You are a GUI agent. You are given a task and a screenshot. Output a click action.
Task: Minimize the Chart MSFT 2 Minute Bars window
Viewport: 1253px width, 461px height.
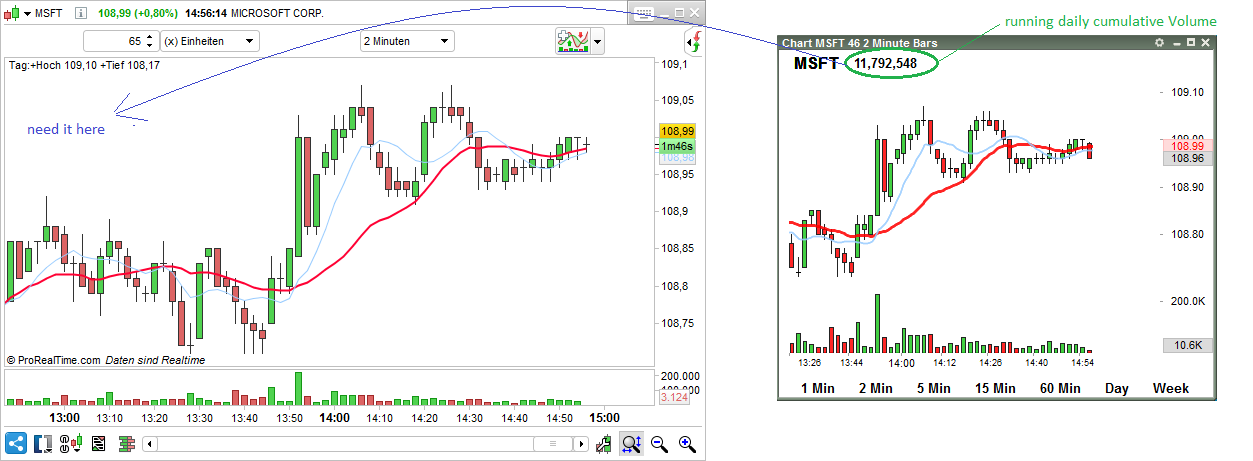(1176, 43)
